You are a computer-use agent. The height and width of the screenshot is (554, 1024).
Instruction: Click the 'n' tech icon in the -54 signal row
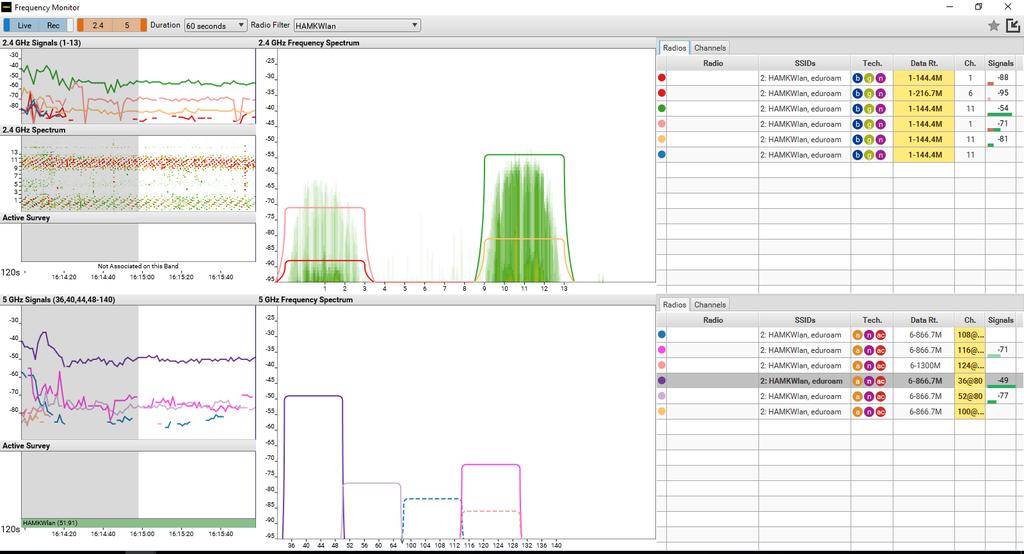pos(880,108)
